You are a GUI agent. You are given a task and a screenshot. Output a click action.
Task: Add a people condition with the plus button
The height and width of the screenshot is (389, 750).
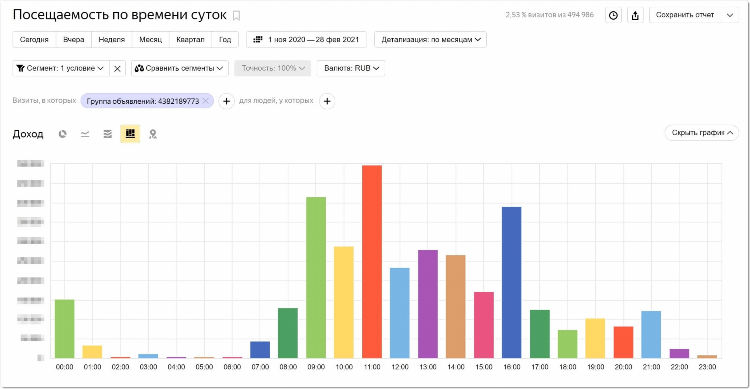[x=327, y=101]
